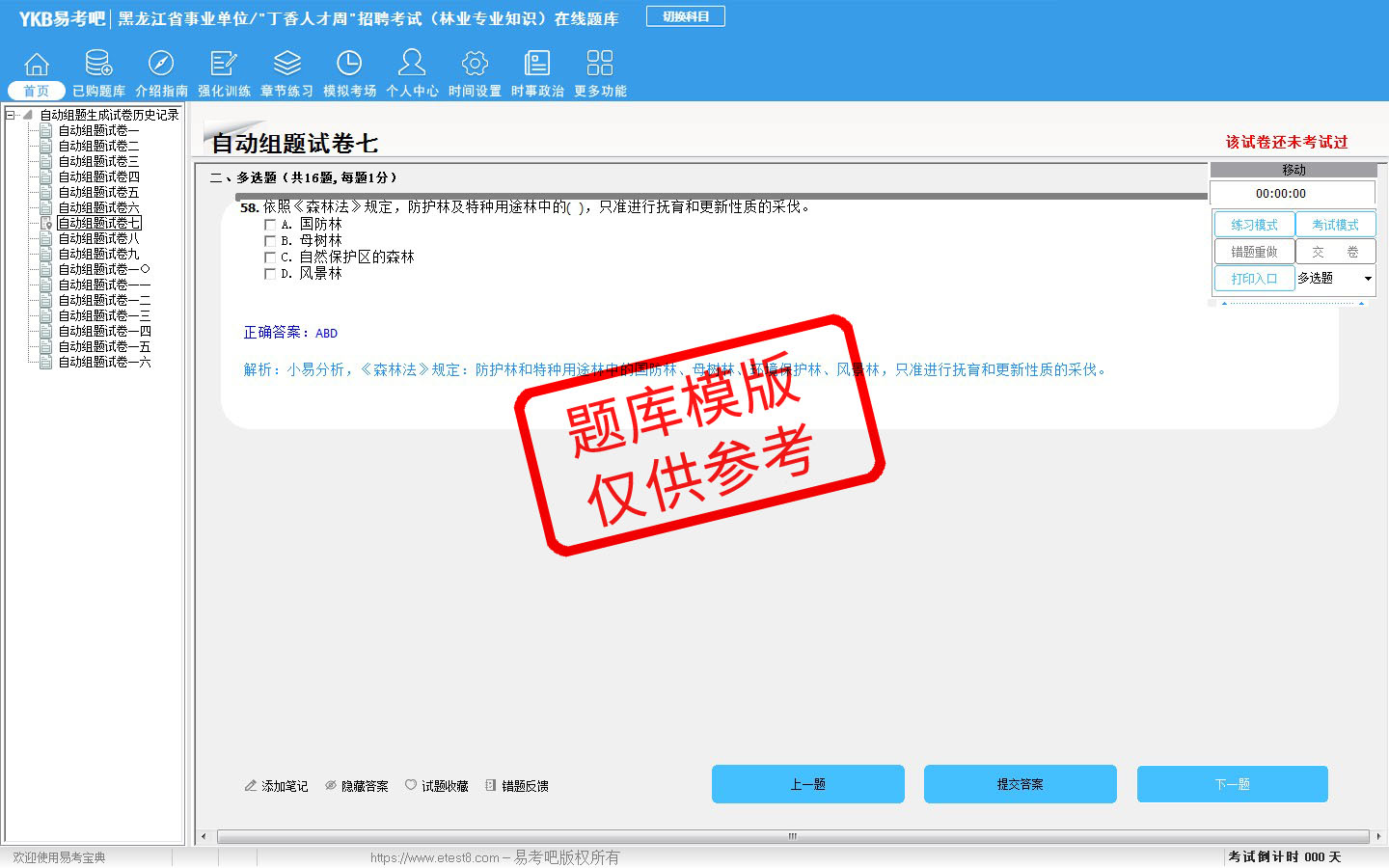The image size is (1389, 868).
Task: Open 模拟考场 clock icon
Action: click(349, 64)
